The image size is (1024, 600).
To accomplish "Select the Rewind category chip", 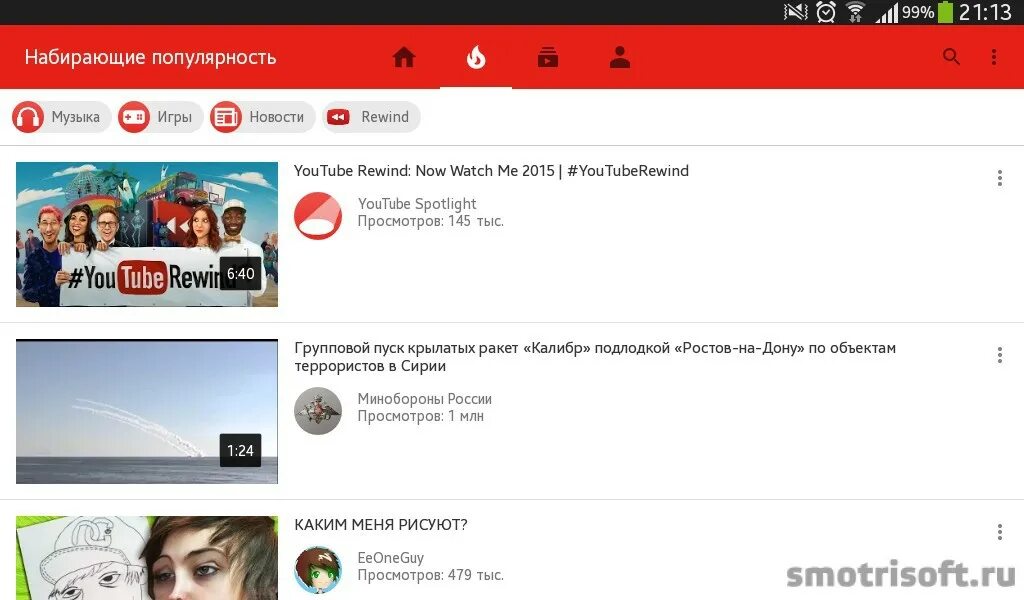I will click(370, 117).
